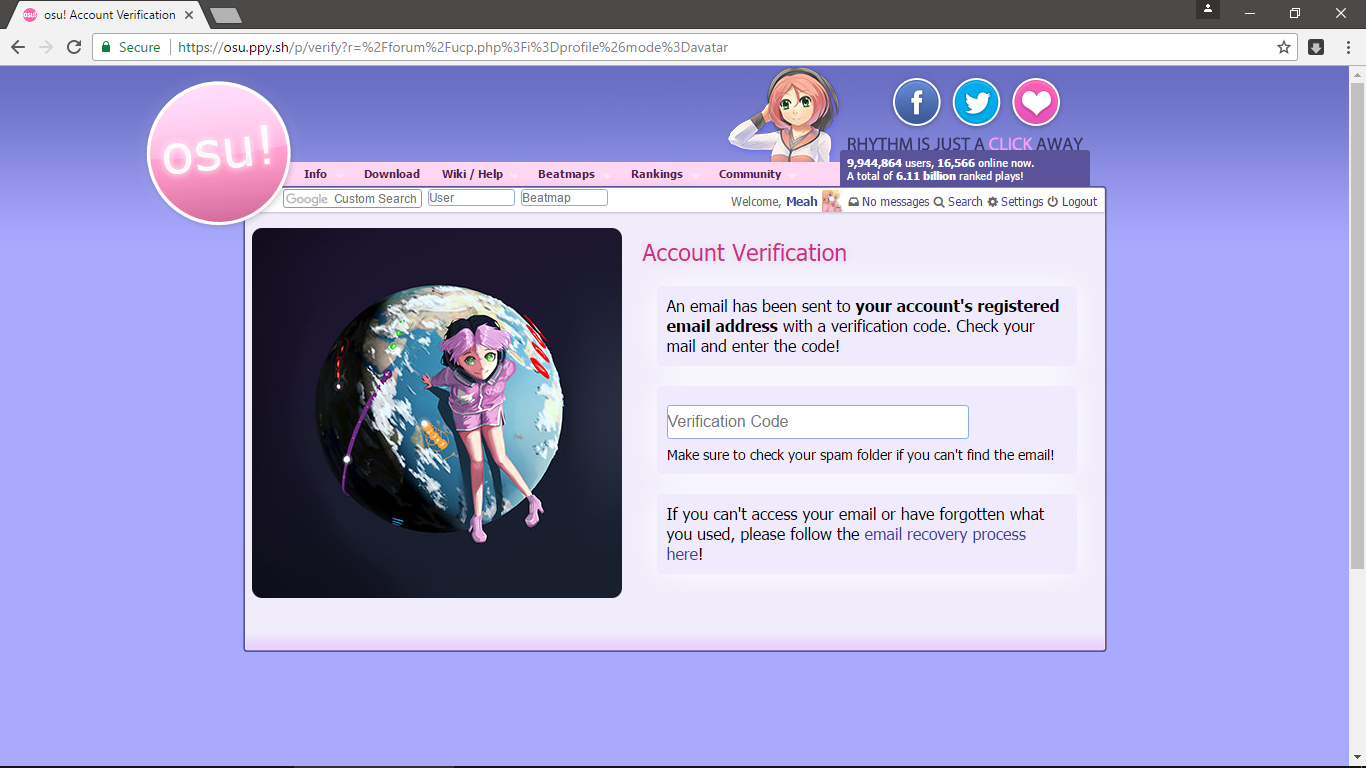Screen dimensions: 1366x768
Task: Reload the page with refresh icon
Action: [74, 47]
